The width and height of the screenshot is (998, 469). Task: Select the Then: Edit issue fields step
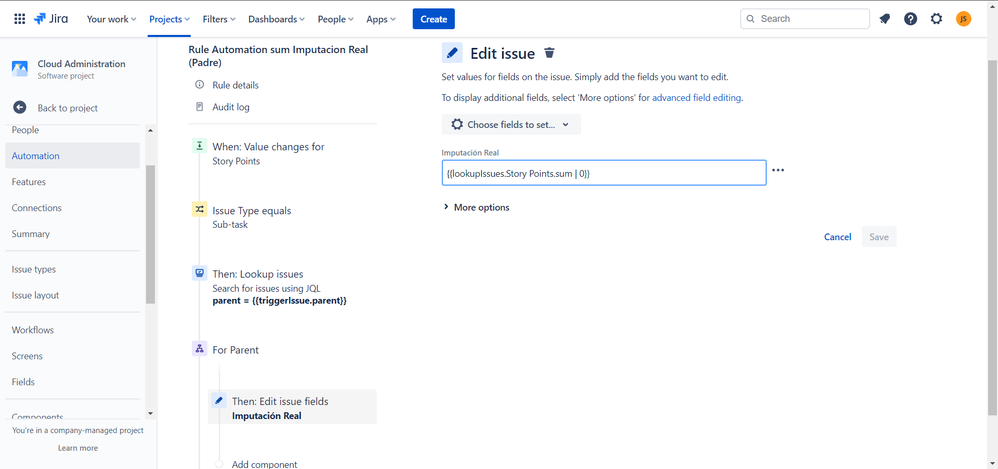tap(293, 407)
